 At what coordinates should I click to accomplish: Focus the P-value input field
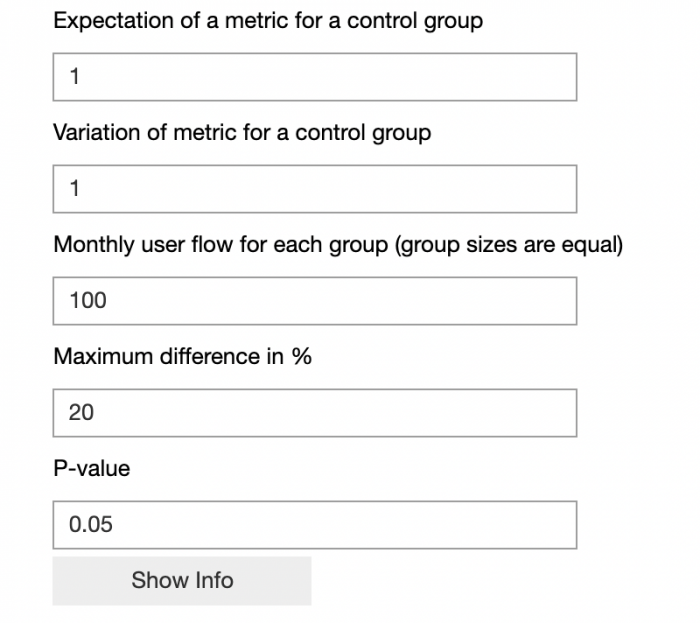tap(314, 525)
